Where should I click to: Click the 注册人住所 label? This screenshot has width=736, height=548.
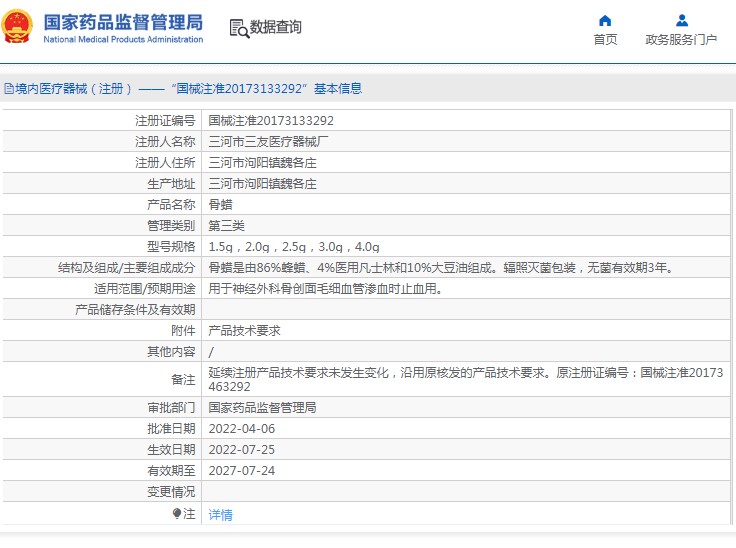click(165, 163)
